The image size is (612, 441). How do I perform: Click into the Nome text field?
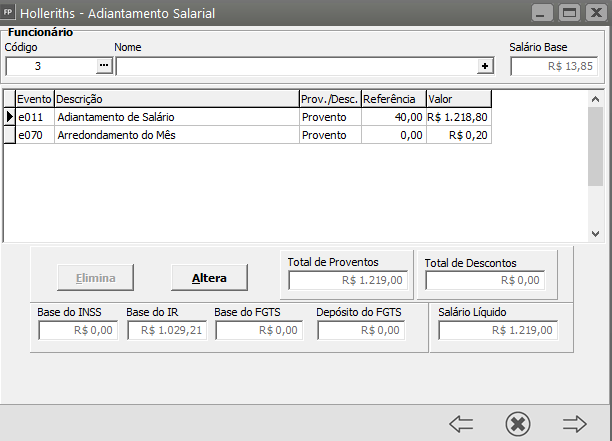click(296, 66)
